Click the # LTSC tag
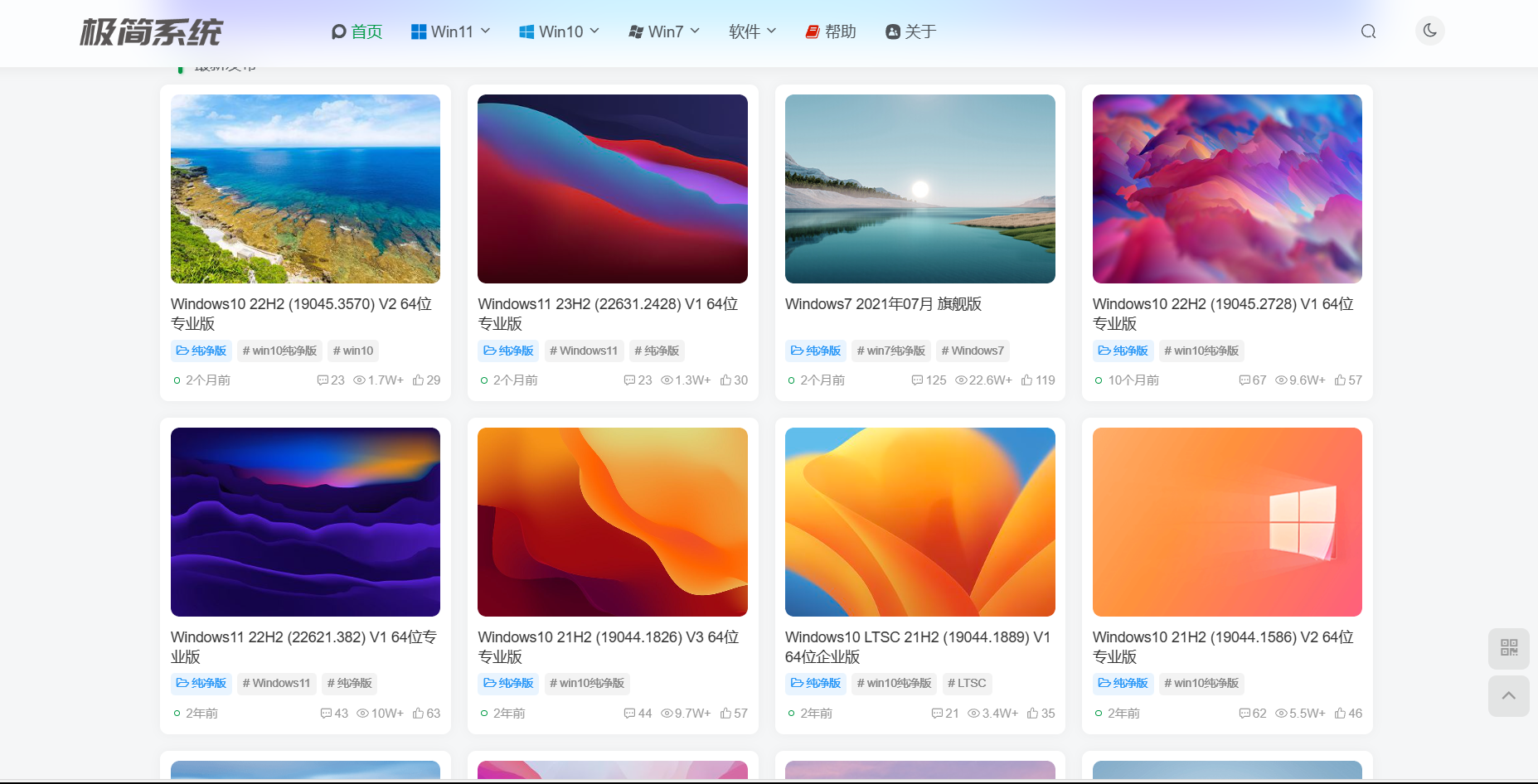This screenshot has width=1538, height=784. tap(967, 683)
